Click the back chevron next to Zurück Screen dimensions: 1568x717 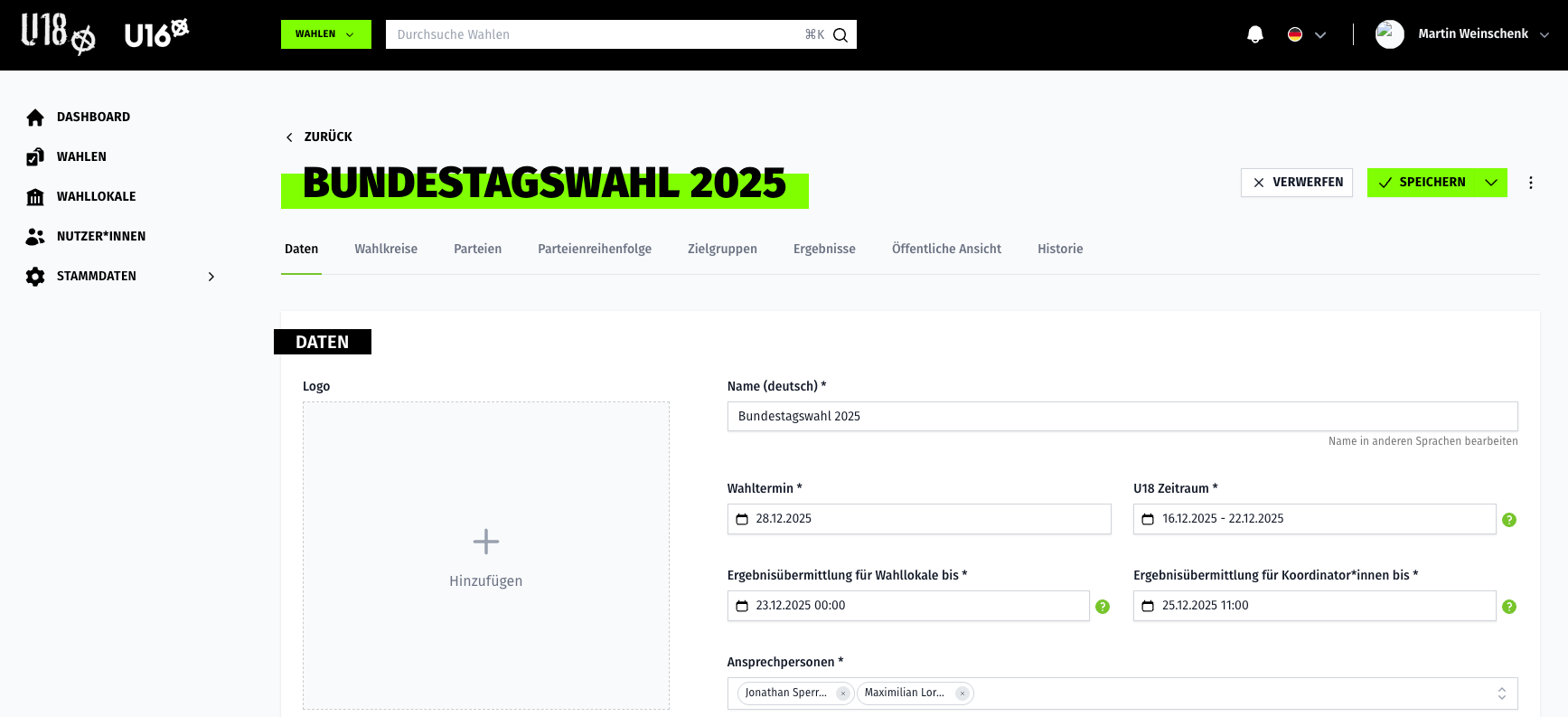289,137
